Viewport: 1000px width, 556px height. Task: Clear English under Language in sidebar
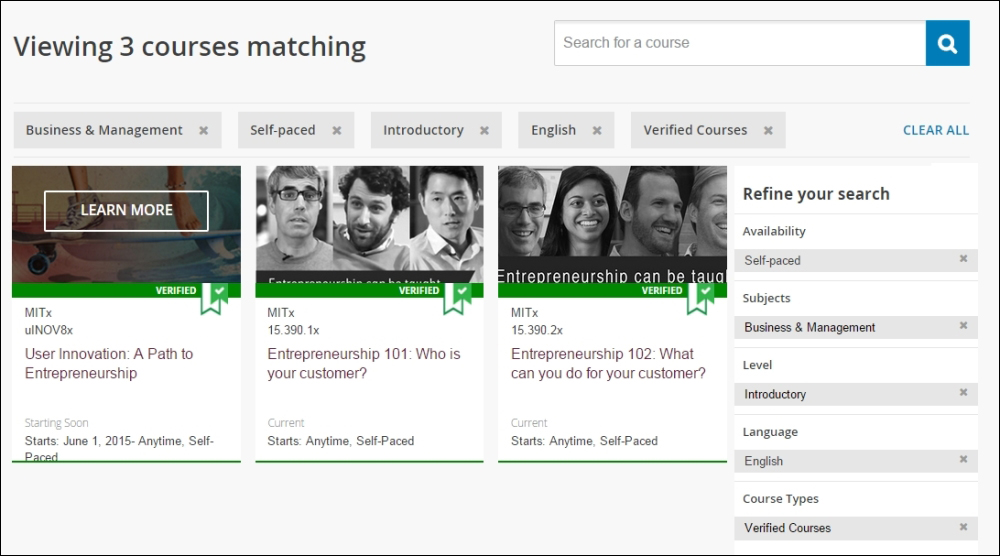pos(964,460)
